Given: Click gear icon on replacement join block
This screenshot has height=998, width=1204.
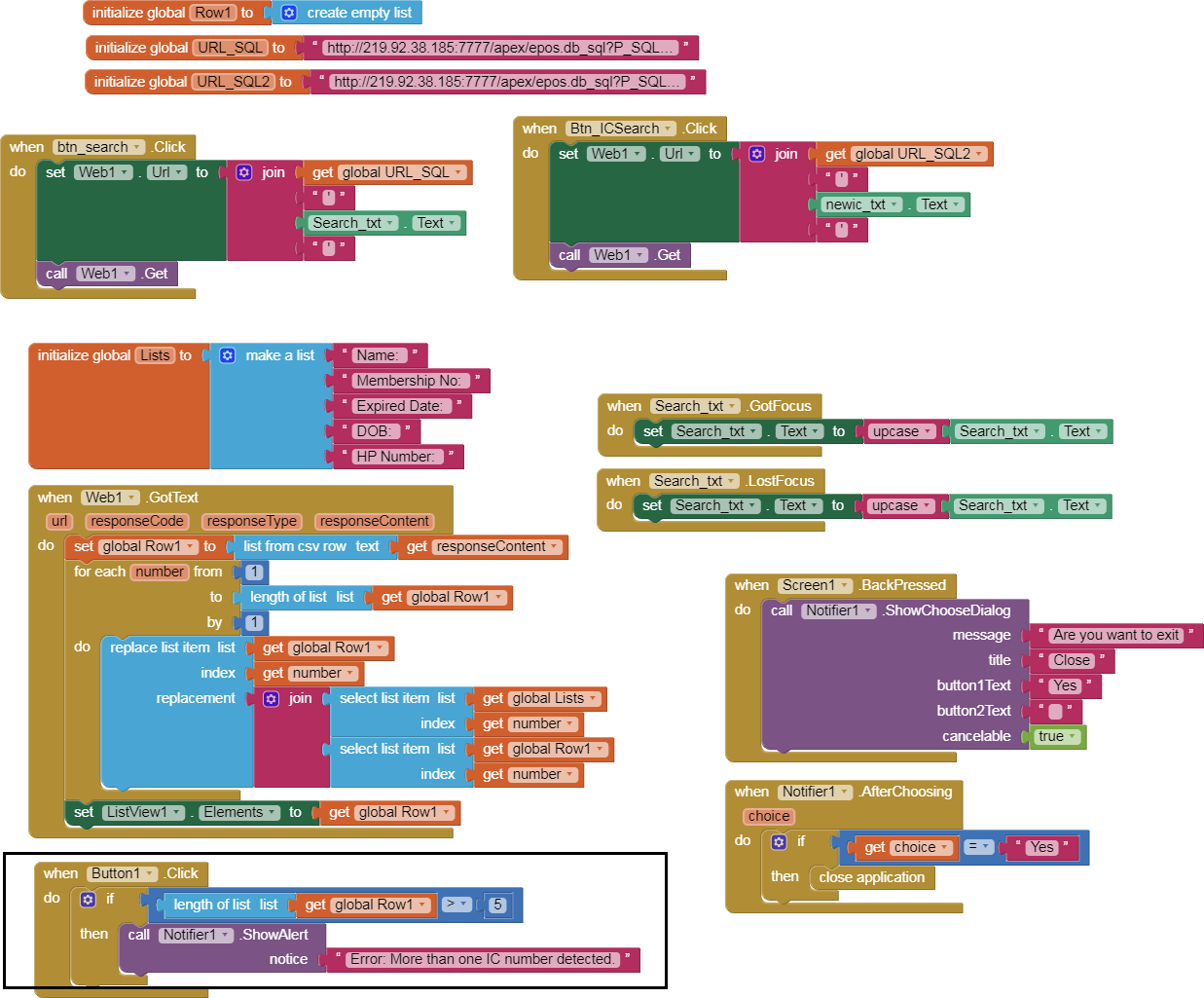Looking at the screenshot, I should tap(272, 698).
